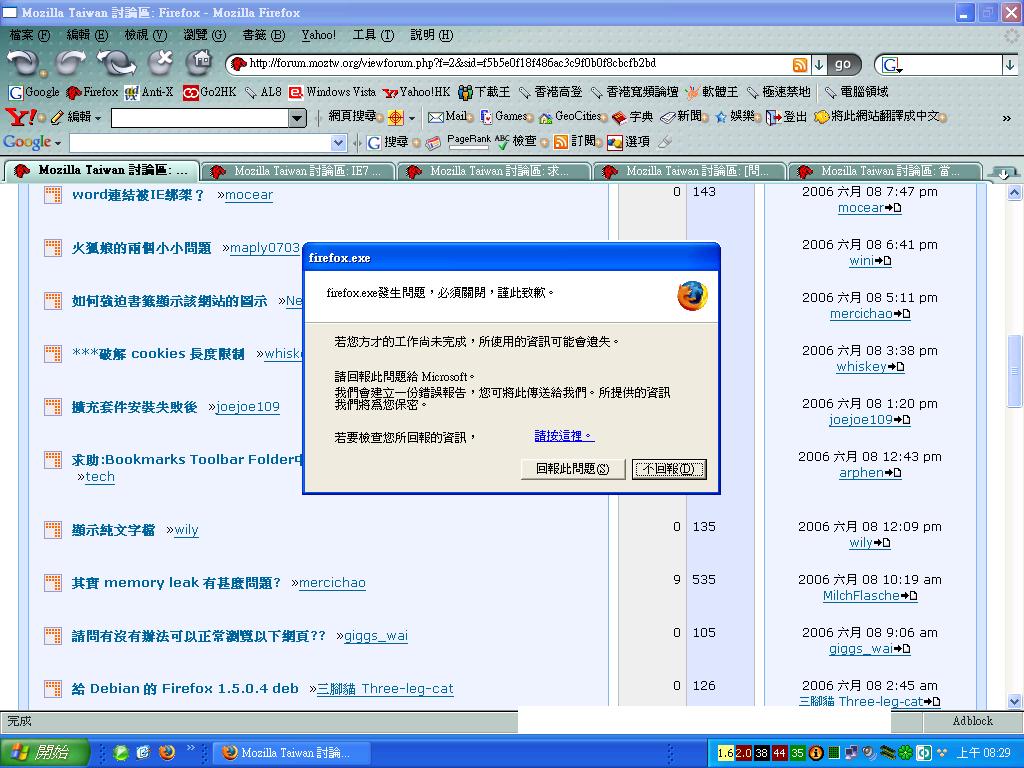This screenshot has width=1024, height=768.
Task: Open the 下載王 bookmark
Action: (484, 92)
